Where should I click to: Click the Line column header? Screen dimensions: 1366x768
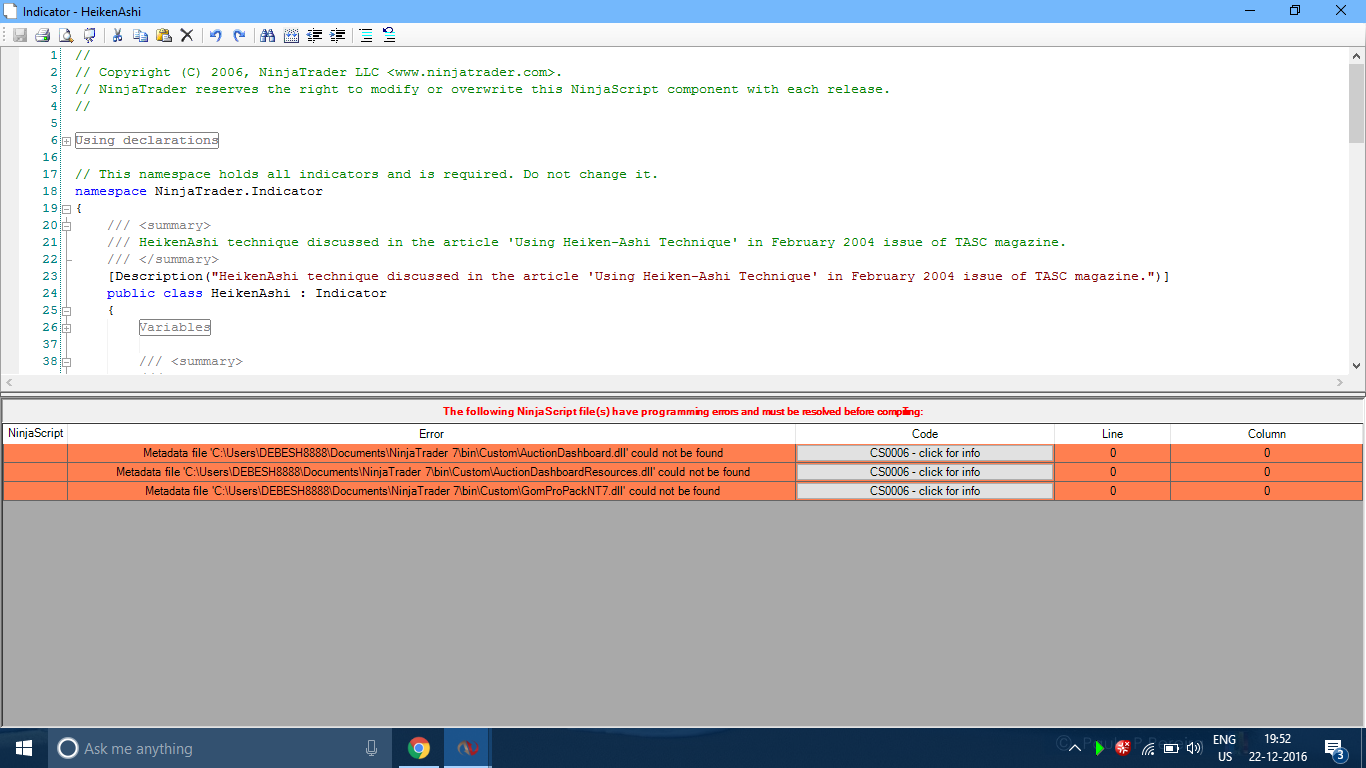[1113, 434]
